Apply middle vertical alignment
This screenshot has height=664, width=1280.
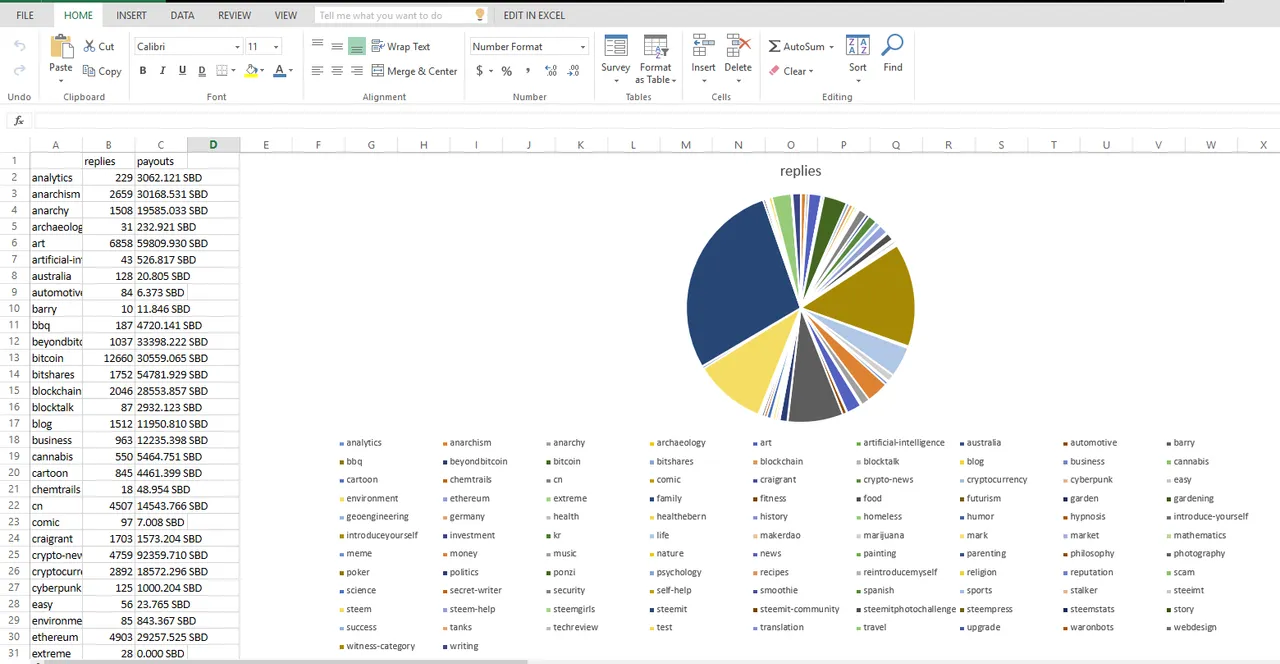pyautogui.click(x=337, y=46)
